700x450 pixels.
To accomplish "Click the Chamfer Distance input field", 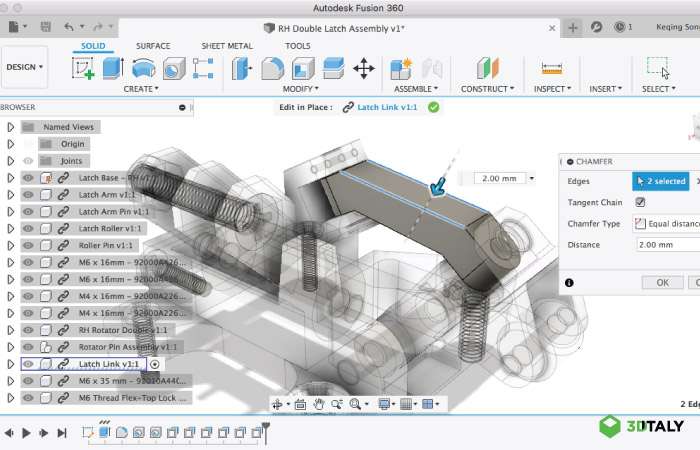I will click(x=668, y=245).
